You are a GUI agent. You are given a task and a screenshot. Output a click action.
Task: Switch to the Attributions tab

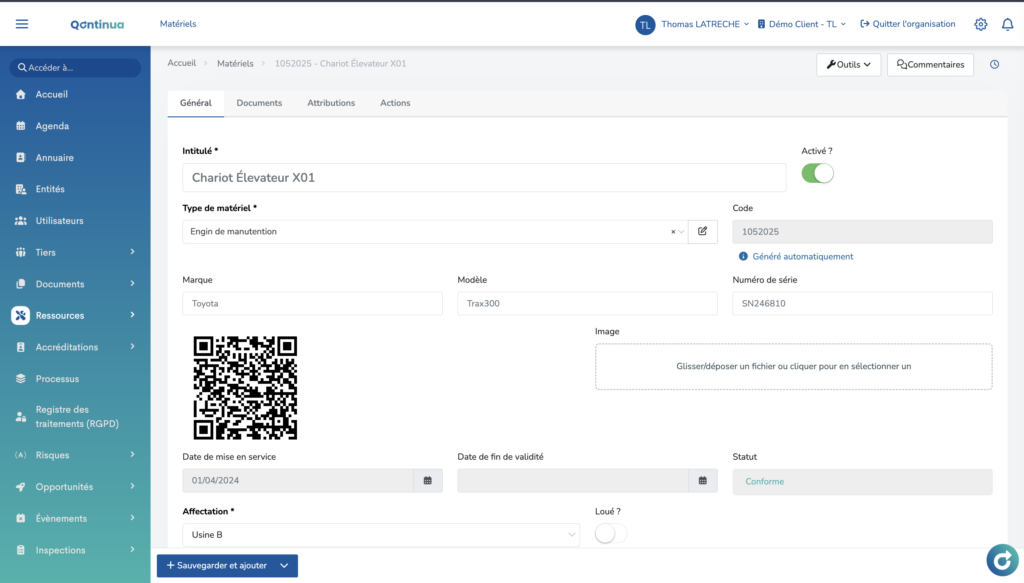point(331,103)
